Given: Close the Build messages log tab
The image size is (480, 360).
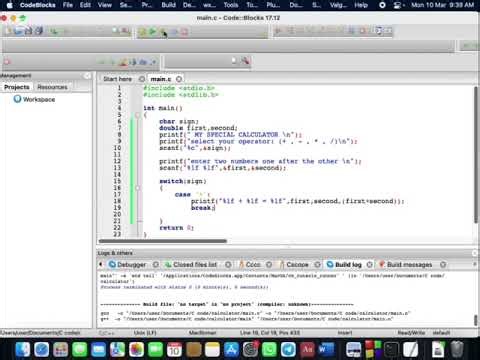Looking at the screenshot, I should (443, 265).
